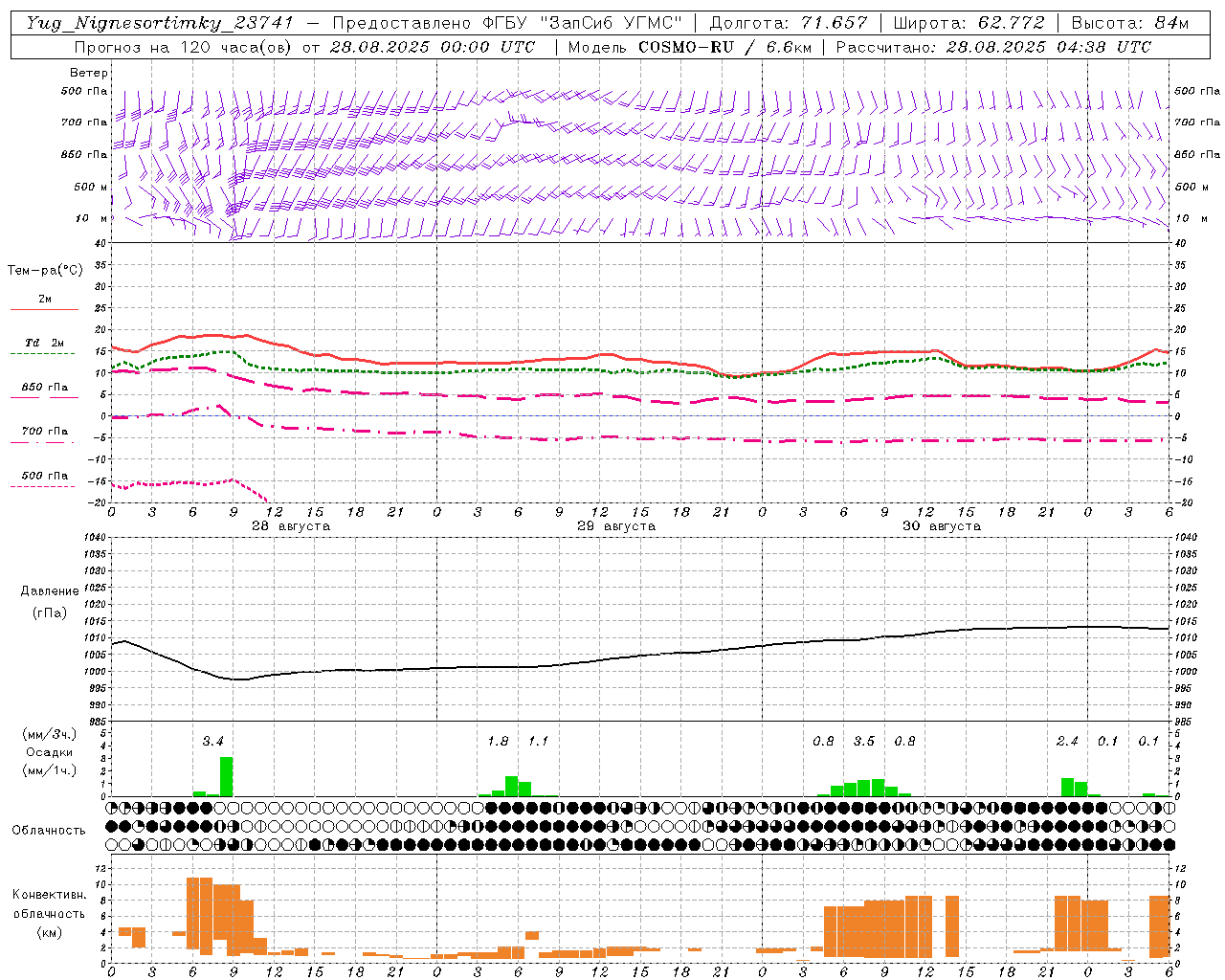This screenshot has height=980, width=1225.
Task: Select the 29 августа date label
Action: [x=616, y=526]
